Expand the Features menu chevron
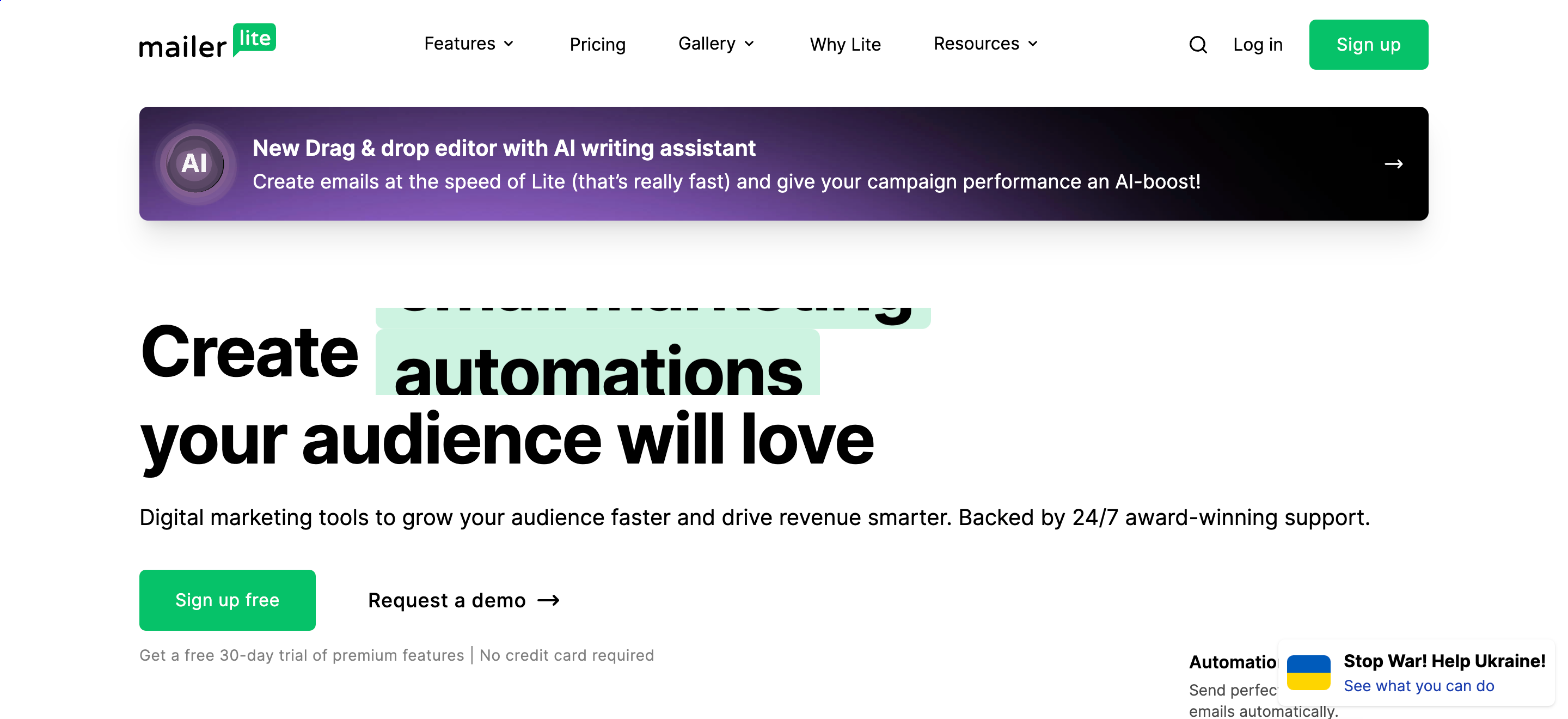The height and width of the screenshot is (719, 1568). [x=509, y=44]
